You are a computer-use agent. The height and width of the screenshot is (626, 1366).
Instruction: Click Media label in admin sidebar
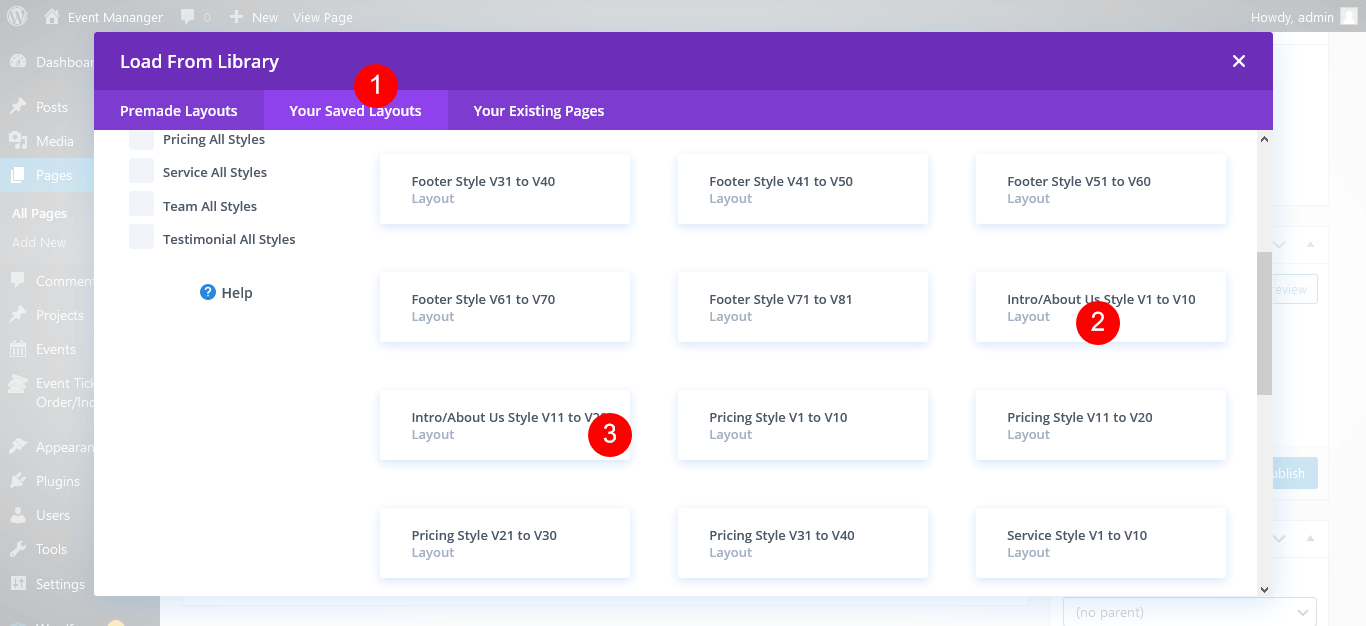click(x=55, y=141)
